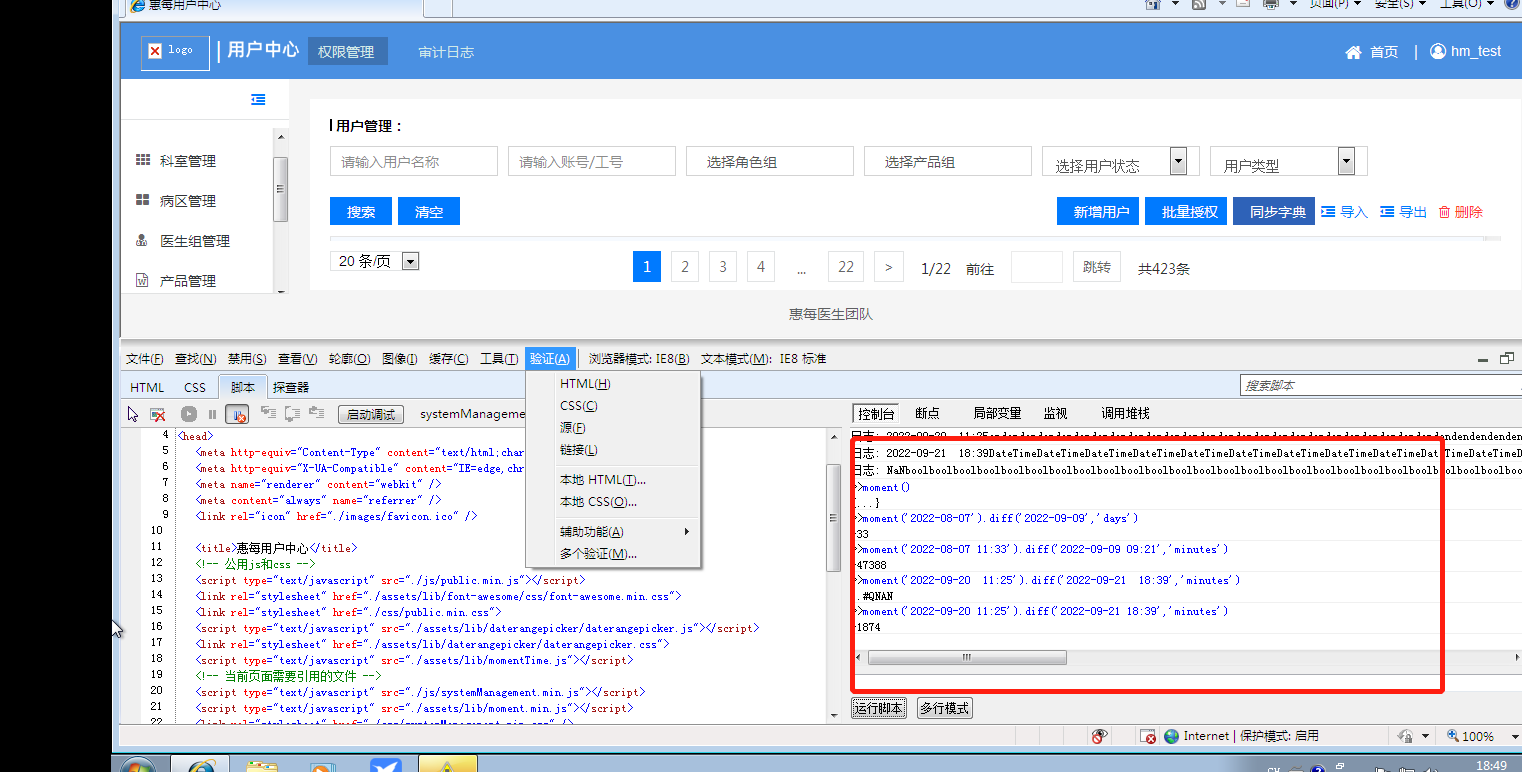
Task: Click the 导入 import icon
Action: pos(1328,212)
